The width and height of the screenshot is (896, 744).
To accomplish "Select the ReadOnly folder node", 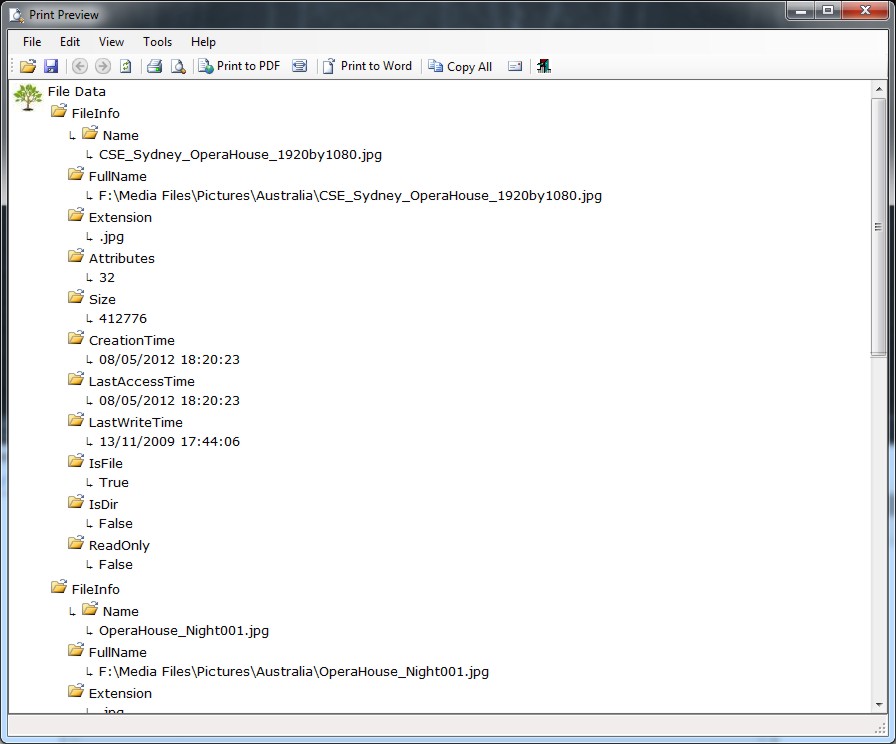I will tap(118, 545).
